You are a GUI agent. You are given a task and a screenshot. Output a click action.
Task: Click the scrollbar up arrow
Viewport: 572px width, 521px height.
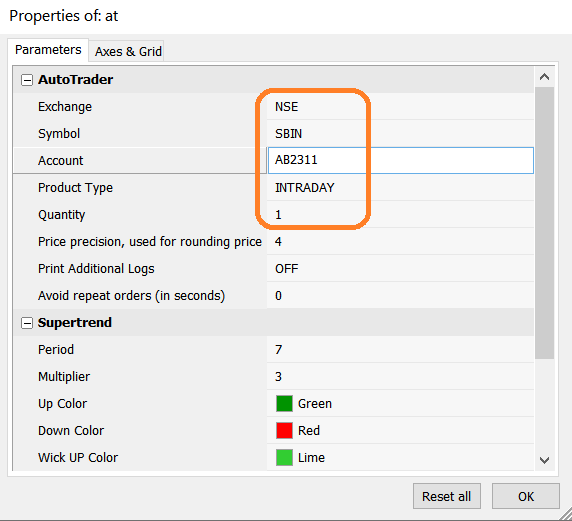click(544, 77)
